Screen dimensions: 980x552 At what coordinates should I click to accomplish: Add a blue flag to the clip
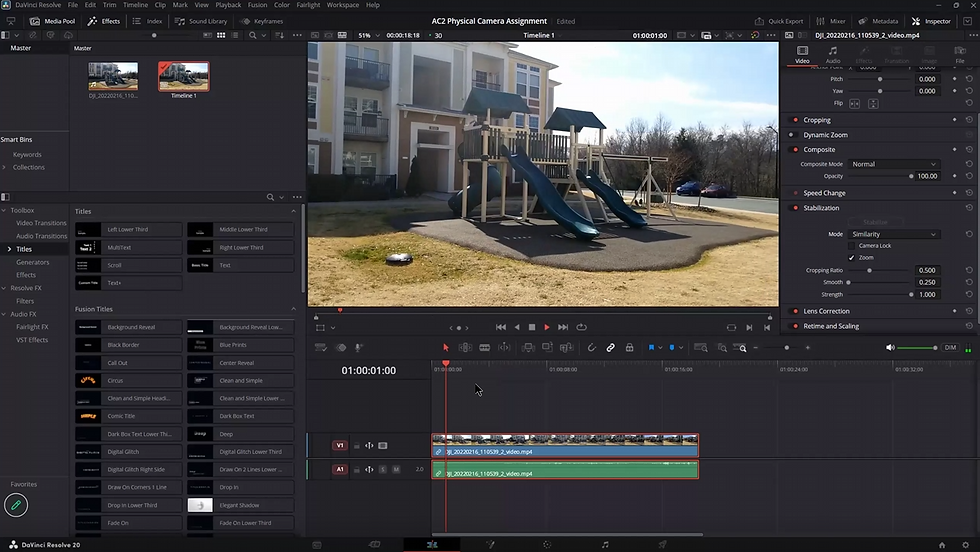click(651, 348)
